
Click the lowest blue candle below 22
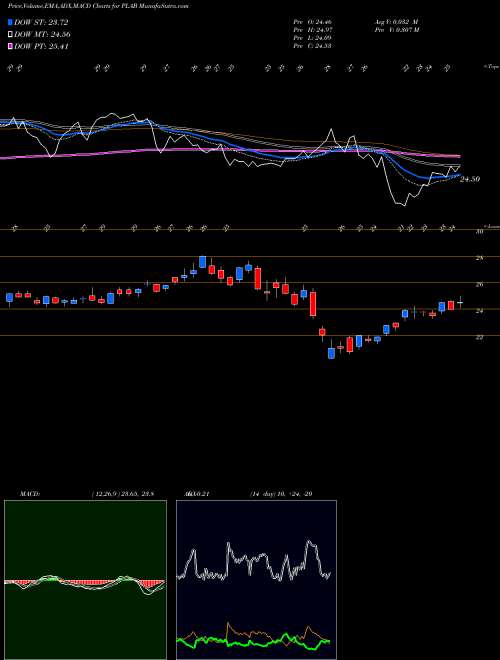point(332,353)
